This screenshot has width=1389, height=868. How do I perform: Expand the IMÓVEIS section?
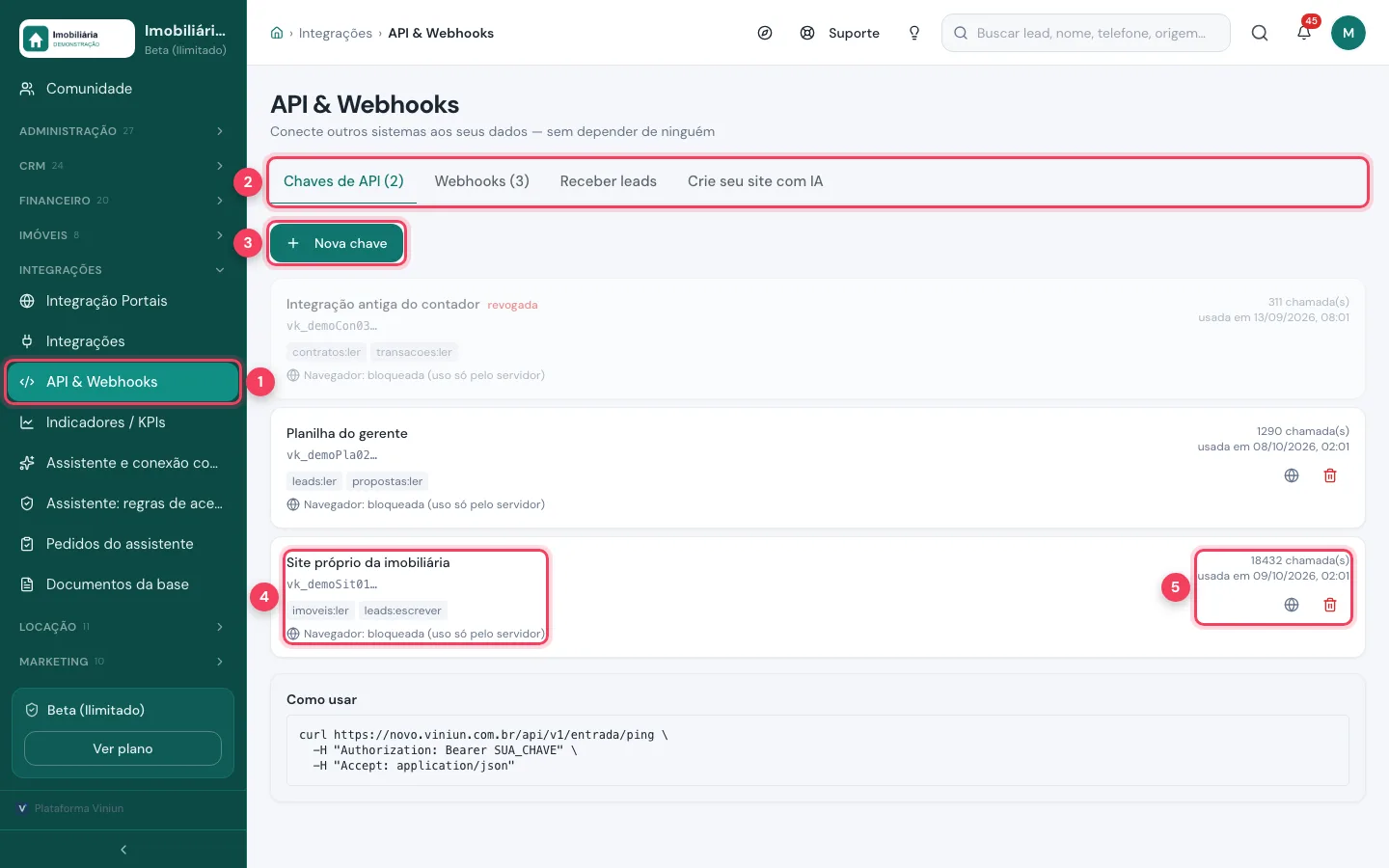click(x=123, y=235)
